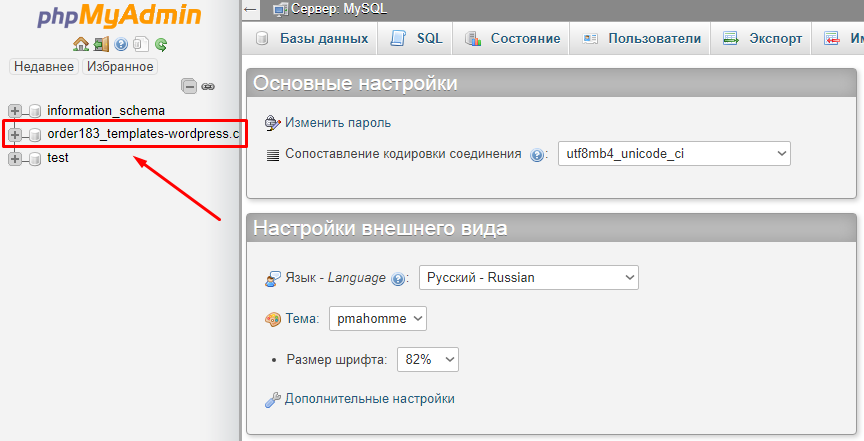
Task: Open the phpMyAdmin documentation help icon
Action: pyautogui.click(x=121, y=44)
